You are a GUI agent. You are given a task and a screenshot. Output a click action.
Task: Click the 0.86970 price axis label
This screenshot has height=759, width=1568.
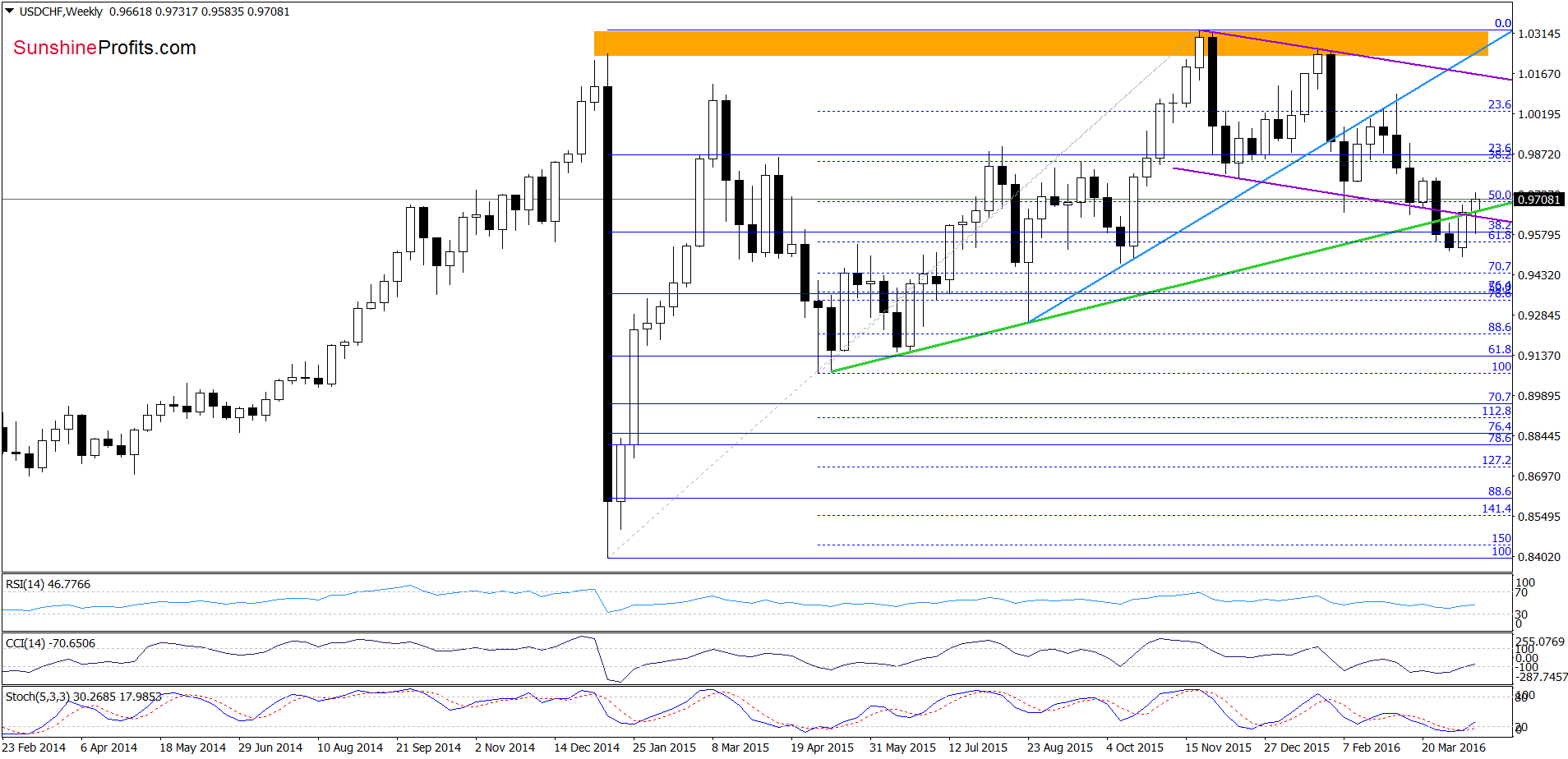[x=1538, y=476]
